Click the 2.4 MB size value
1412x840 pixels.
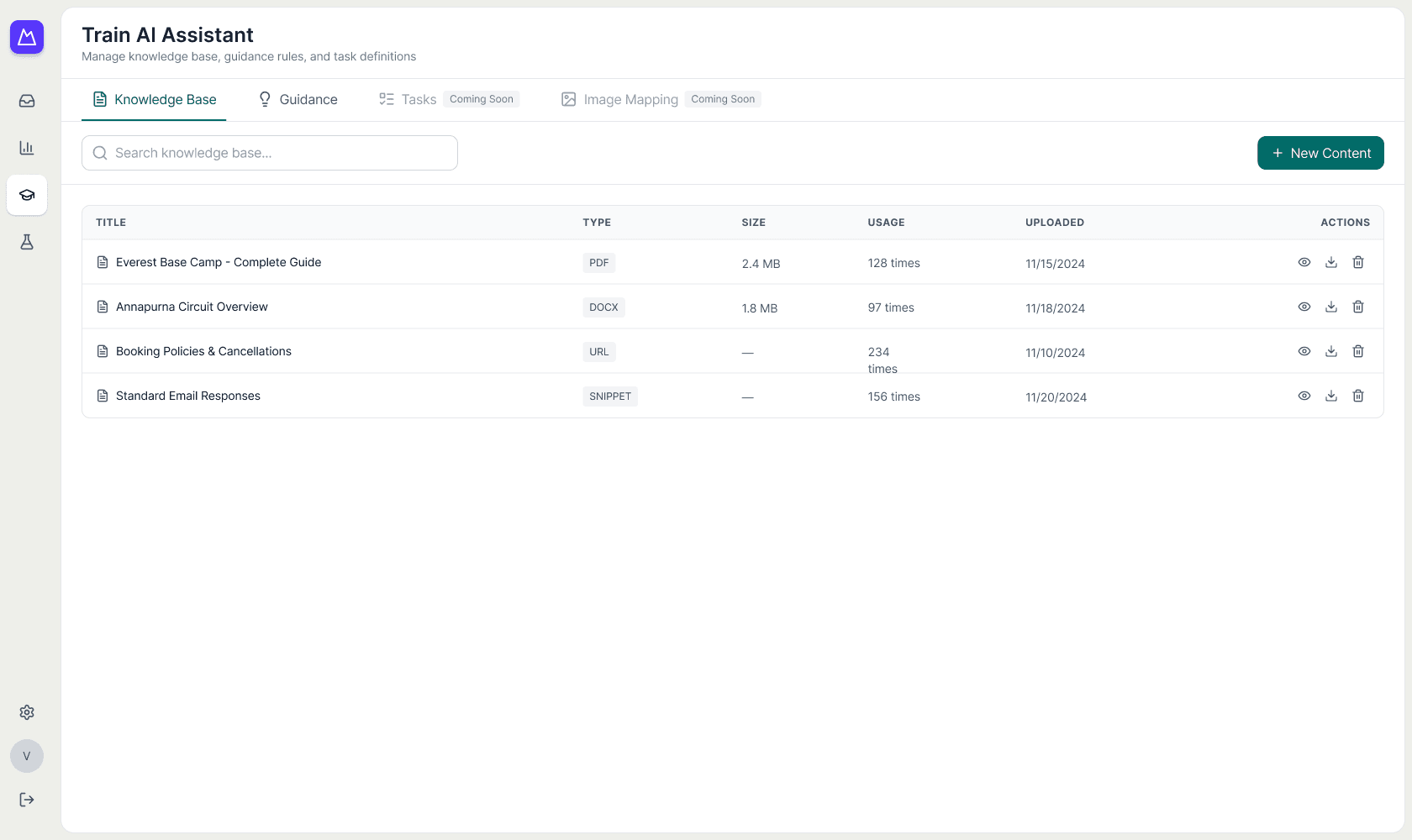pos(761,264)
